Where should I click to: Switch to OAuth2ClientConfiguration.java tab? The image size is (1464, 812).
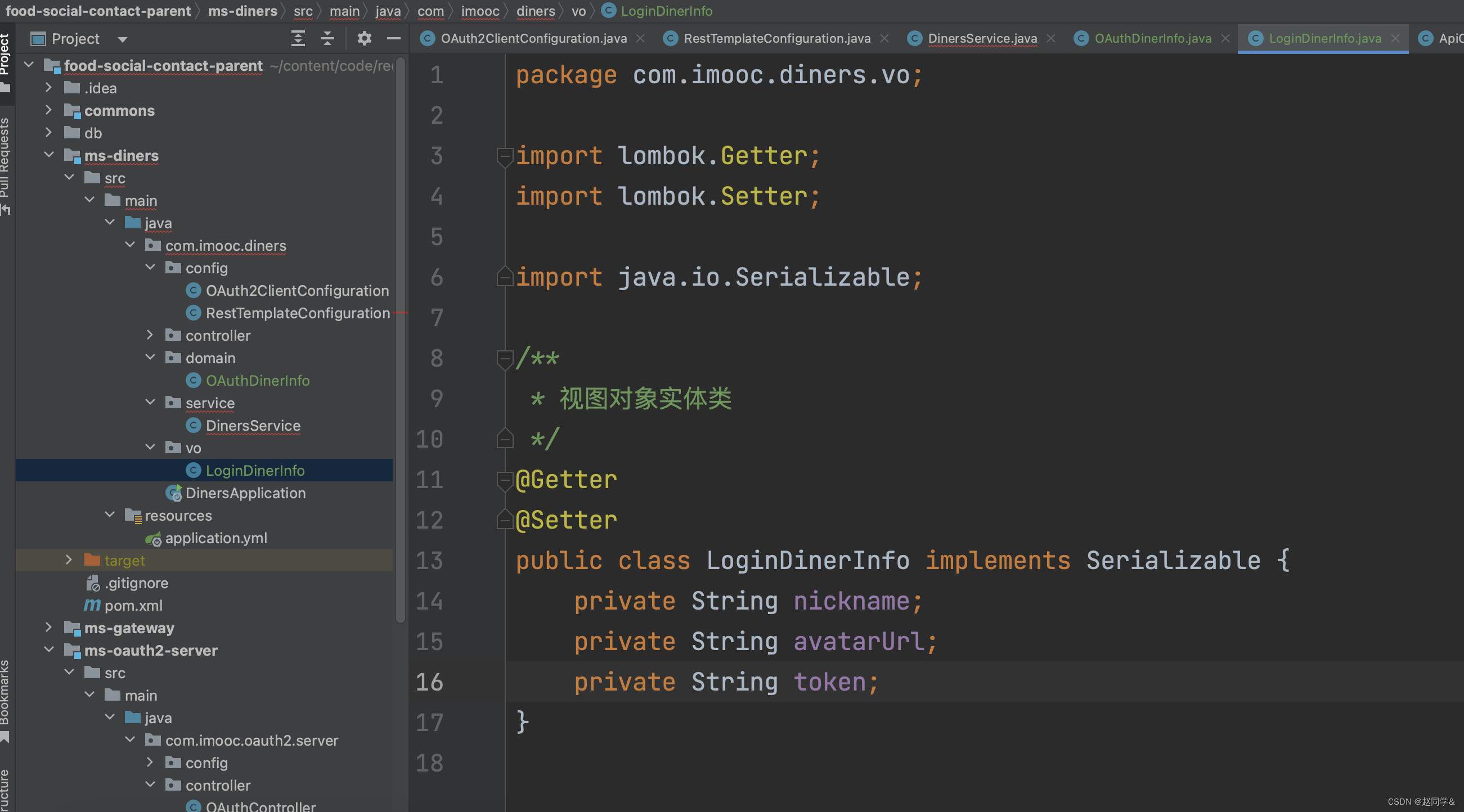533,39
